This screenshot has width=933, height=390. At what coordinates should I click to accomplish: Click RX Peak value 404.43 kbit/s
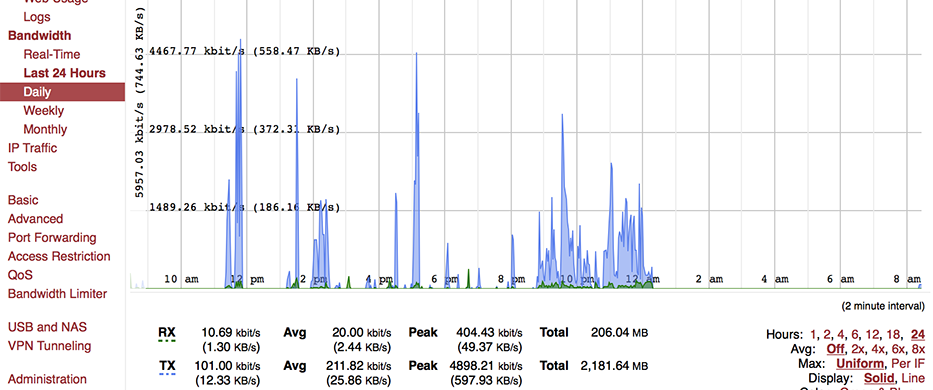(489, 332)
